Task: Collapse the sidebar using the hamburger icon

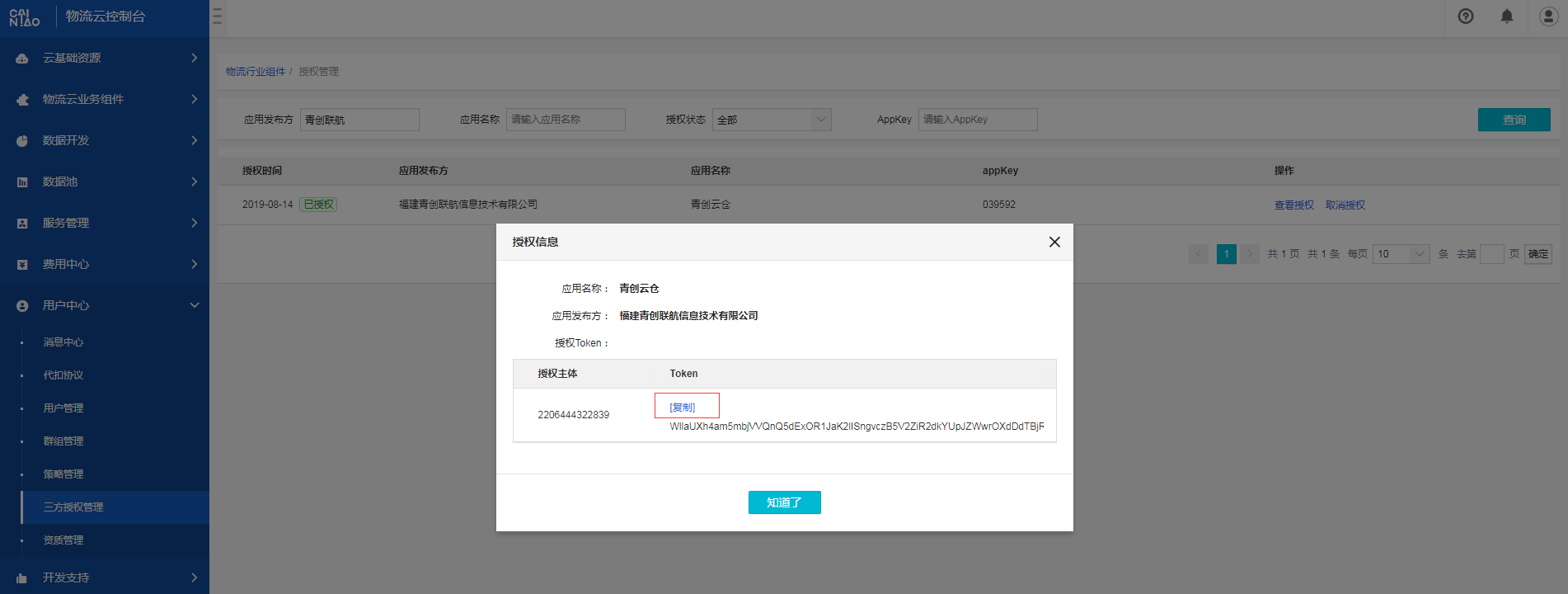Action: 217,16
